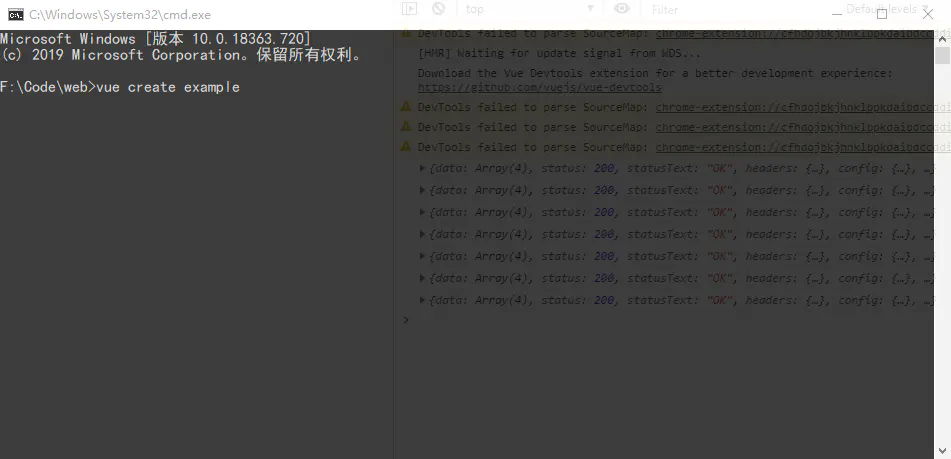
Task: Show the console sidebar in DevTools
Action: [x=410, y=9]
